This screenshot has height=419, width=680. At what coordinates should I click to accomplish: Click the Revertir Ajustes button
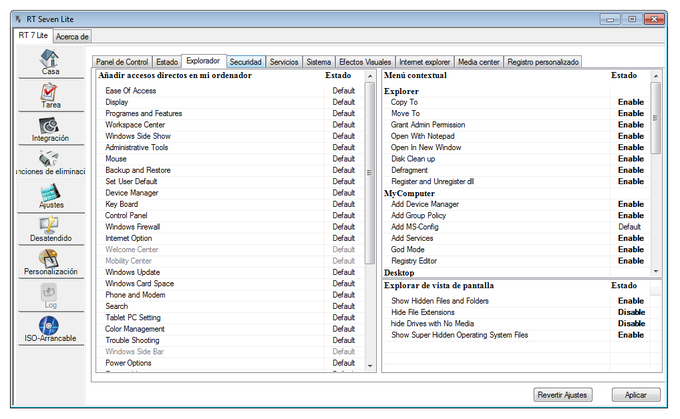(562, 395)
